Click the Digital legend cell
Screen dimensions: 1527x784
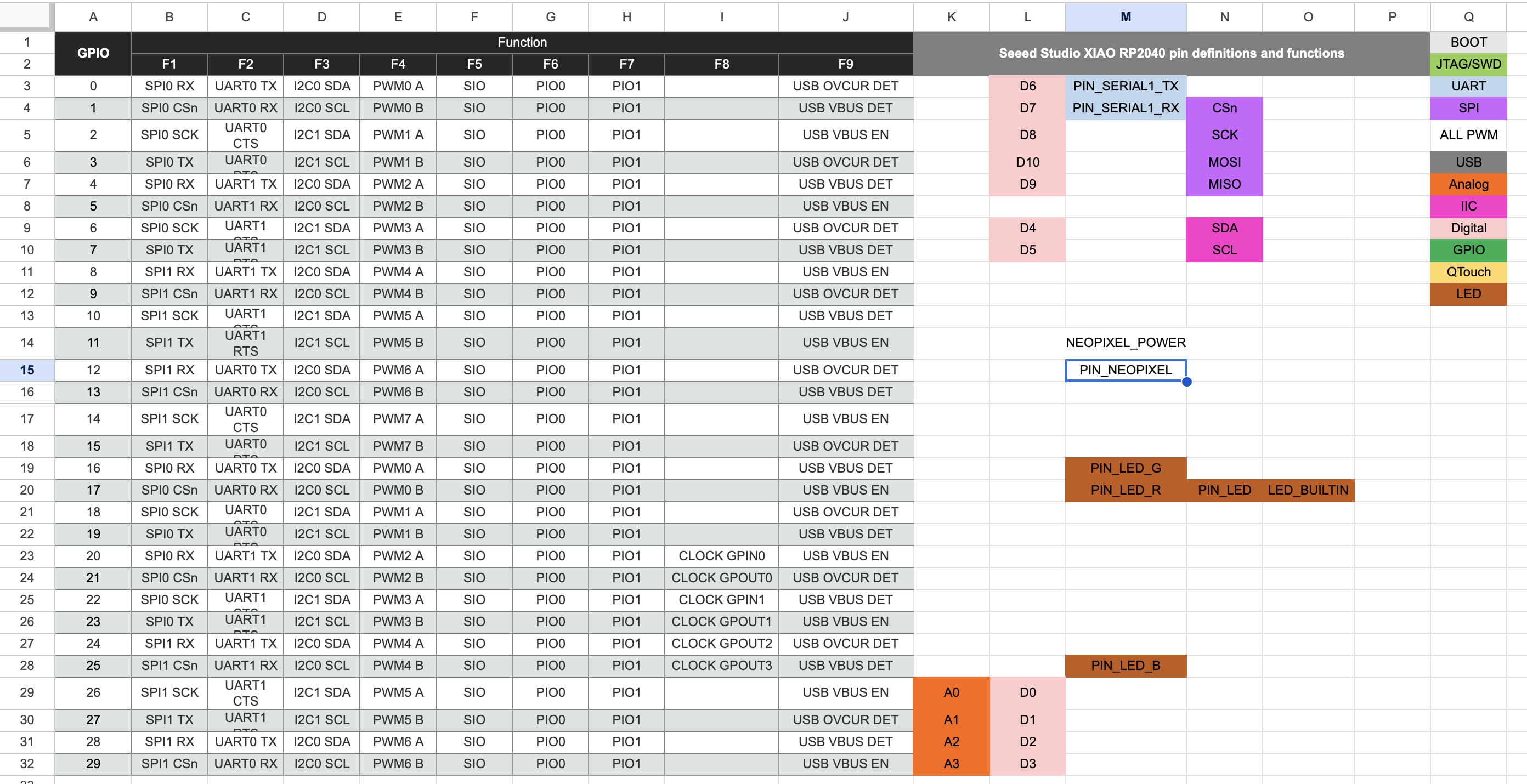pos(1468,228)
